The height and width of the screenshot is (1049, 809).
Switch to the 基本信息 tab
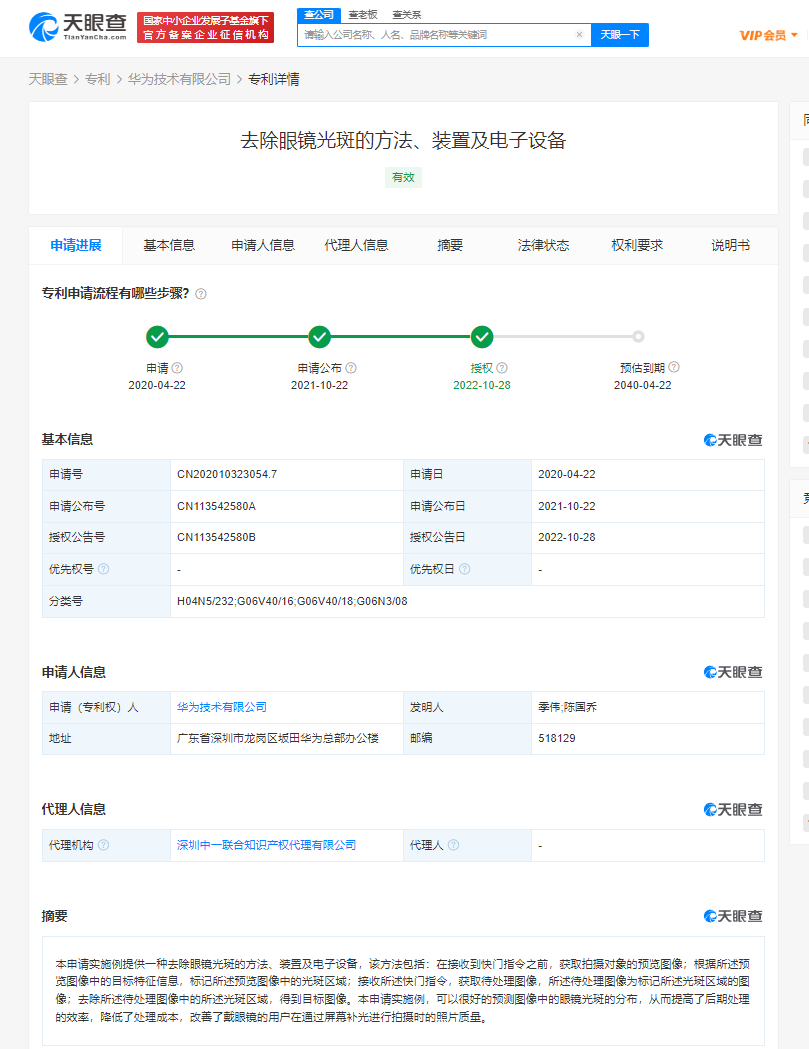click(x=169, y=246)
